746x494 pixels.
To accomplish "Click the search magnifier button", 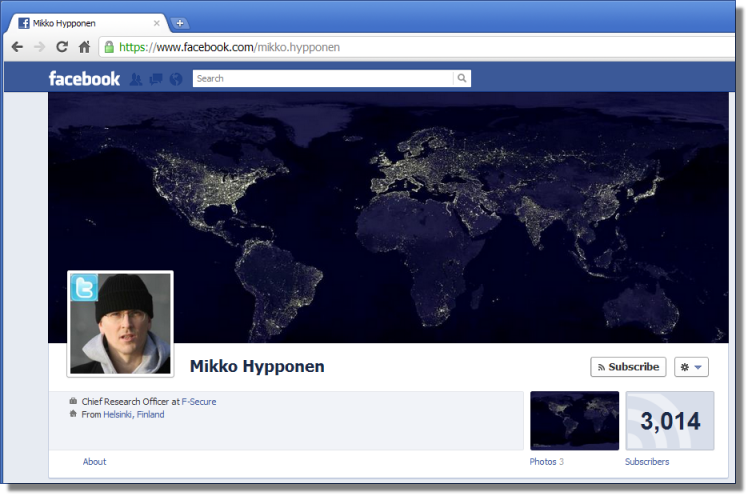I will (x=462, y=79).
